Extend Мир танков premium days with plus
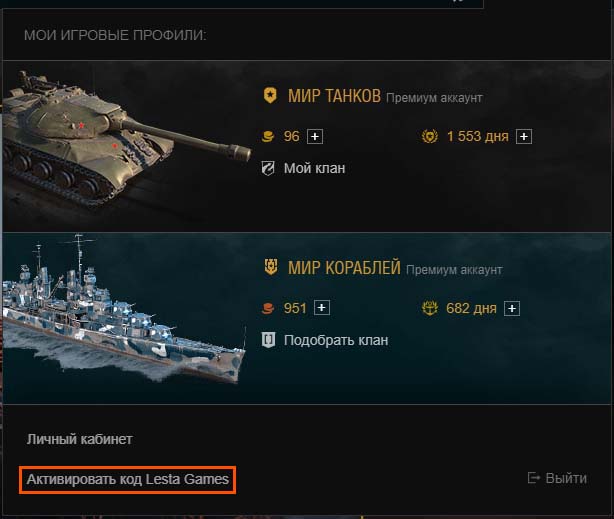The height and width of the screenshot is (519, 614). 524,137
